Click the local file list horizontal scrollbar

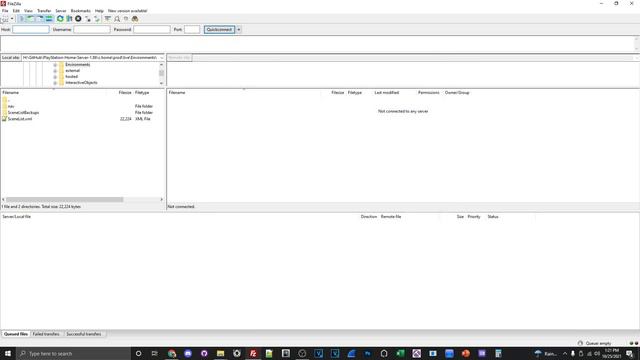pyautogui.click(x=64, y=200)
